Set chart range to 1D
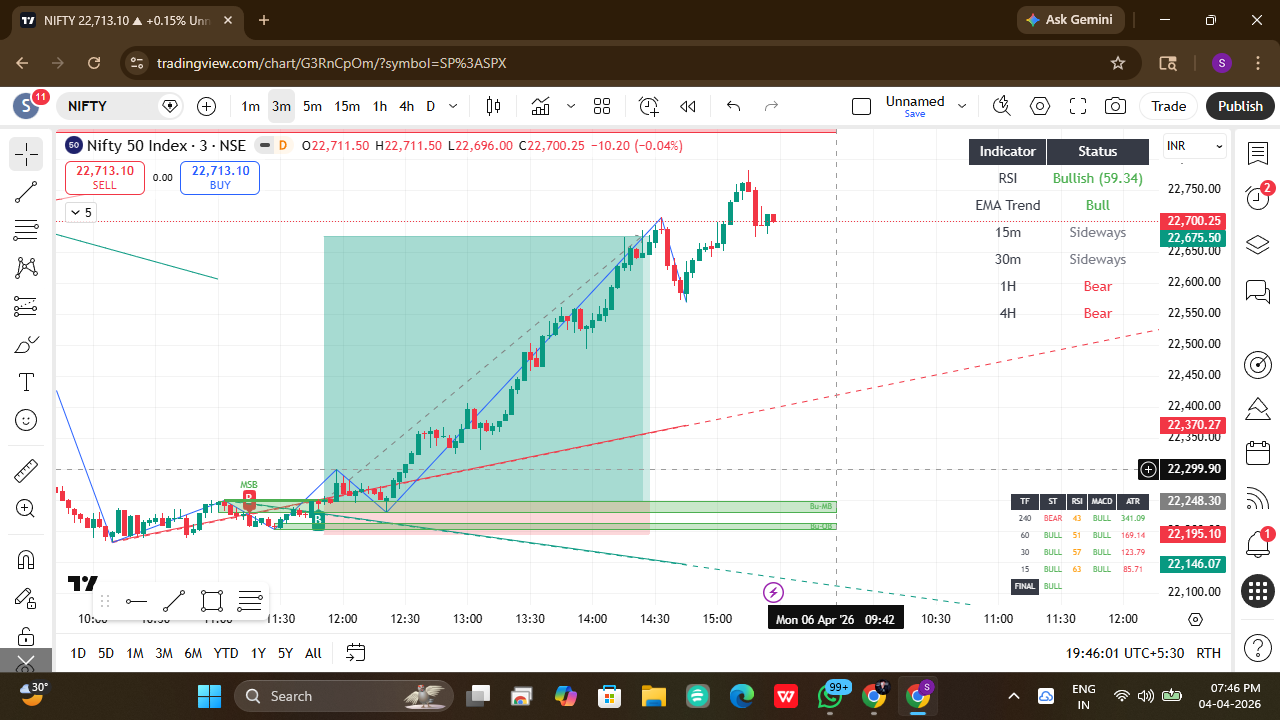The height and width of the screenshot is (720, 1280). point(78,653)
